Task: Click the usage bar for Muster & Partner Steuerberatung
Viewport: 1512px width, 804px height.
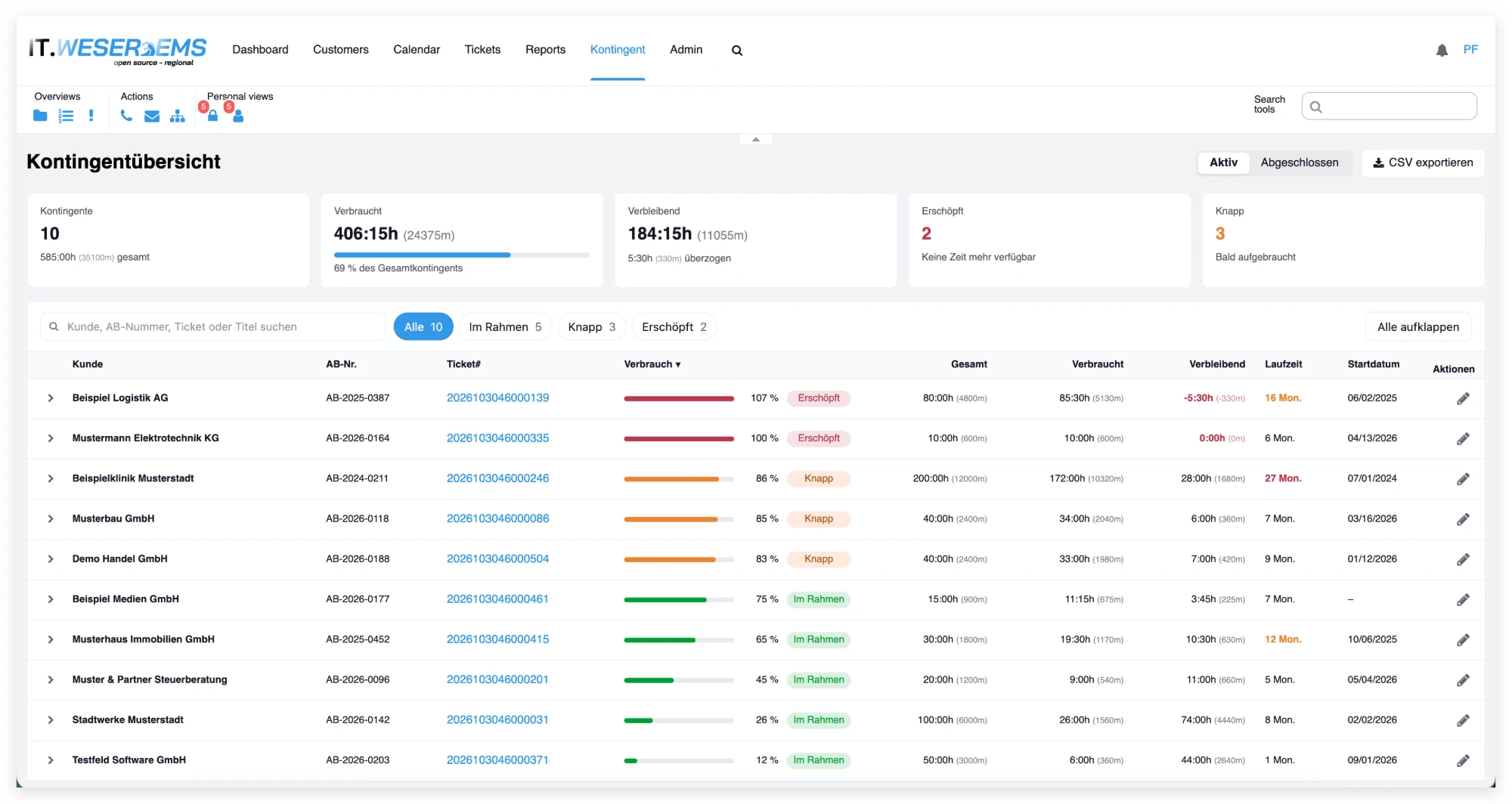Action: click(679, 680)
